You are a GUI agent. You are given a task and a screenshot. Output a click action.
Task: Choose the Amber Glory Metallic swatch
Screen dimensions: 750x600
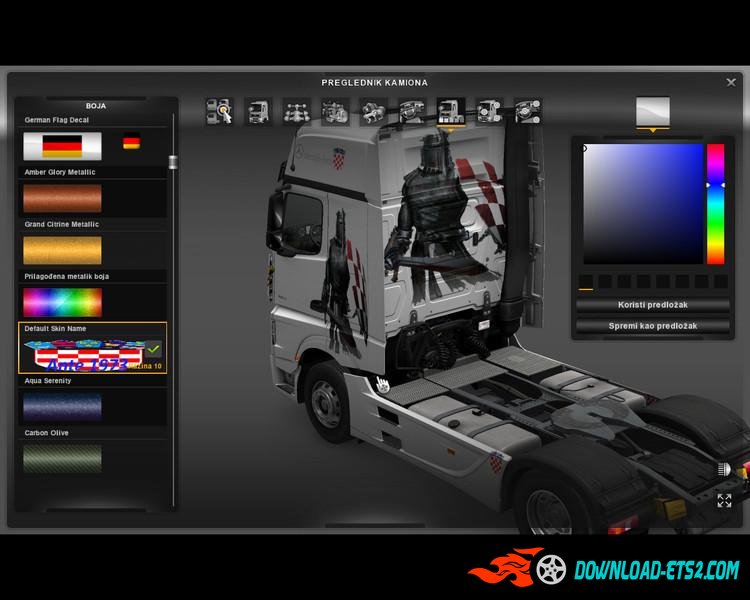point(62,198)
